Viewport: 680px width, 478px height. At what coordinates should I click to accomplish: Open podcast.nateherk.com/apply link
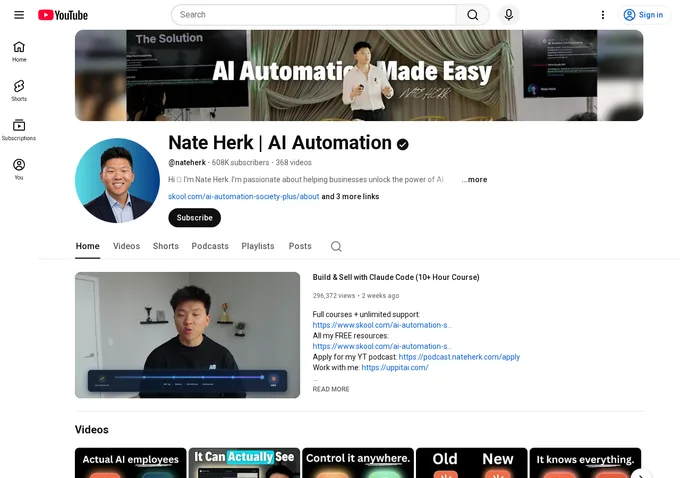coord(459,357)
